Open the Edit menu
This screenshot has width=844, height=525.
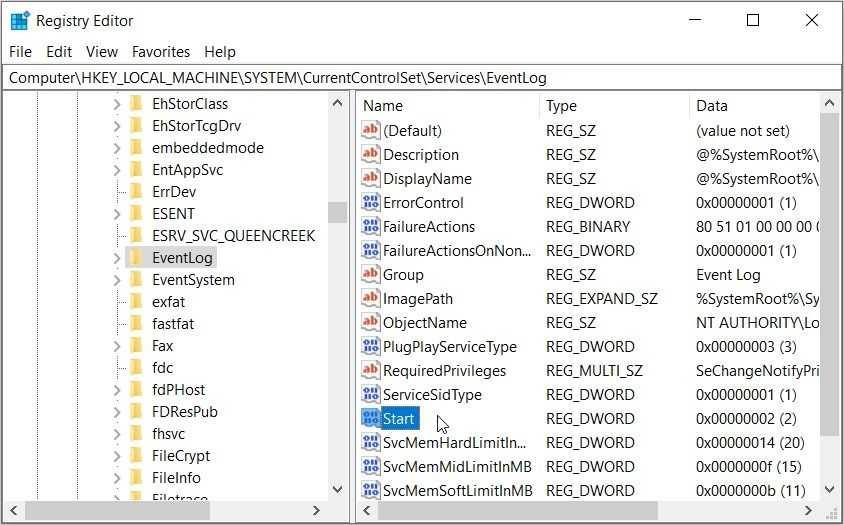[x=59, y=52]
